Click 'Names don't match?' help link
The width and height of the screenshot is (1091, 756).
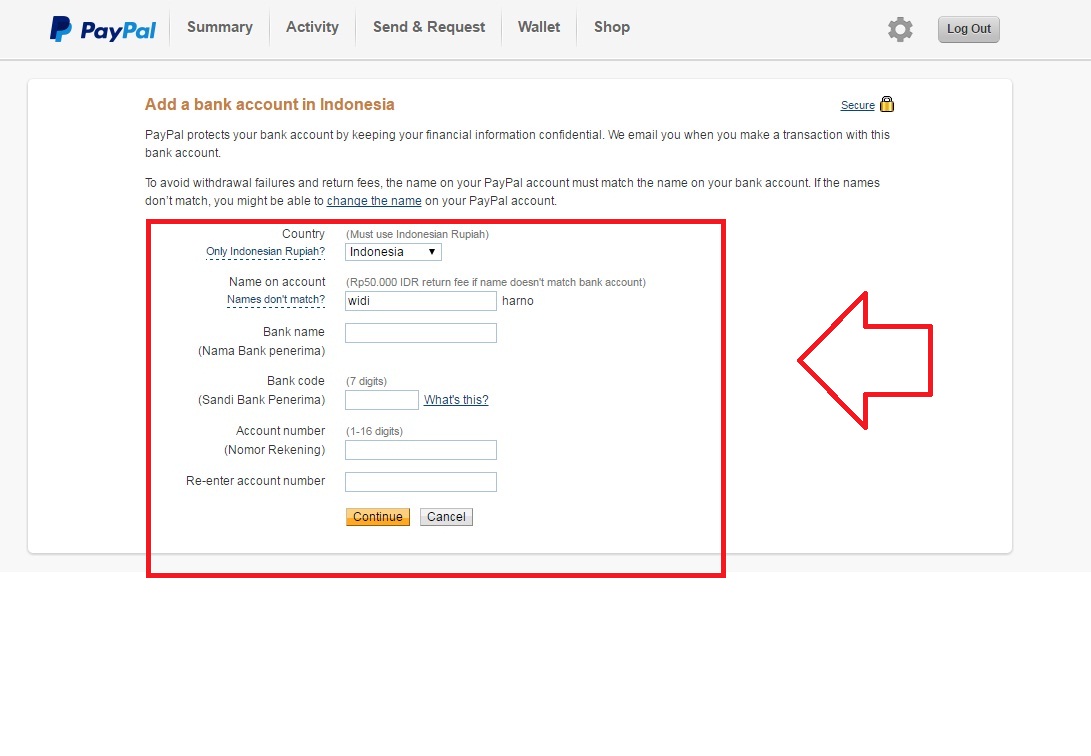[x=276, y=300]
